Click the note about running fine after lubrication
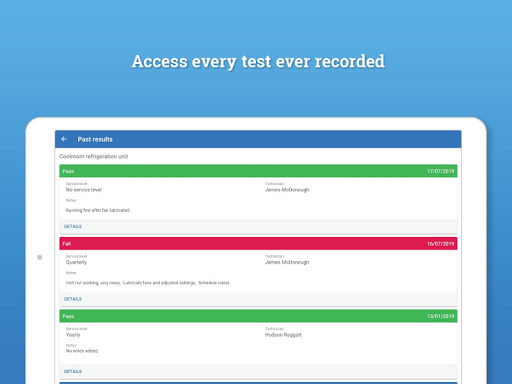This screenshot has width=512, height=384. pos(98,210)
